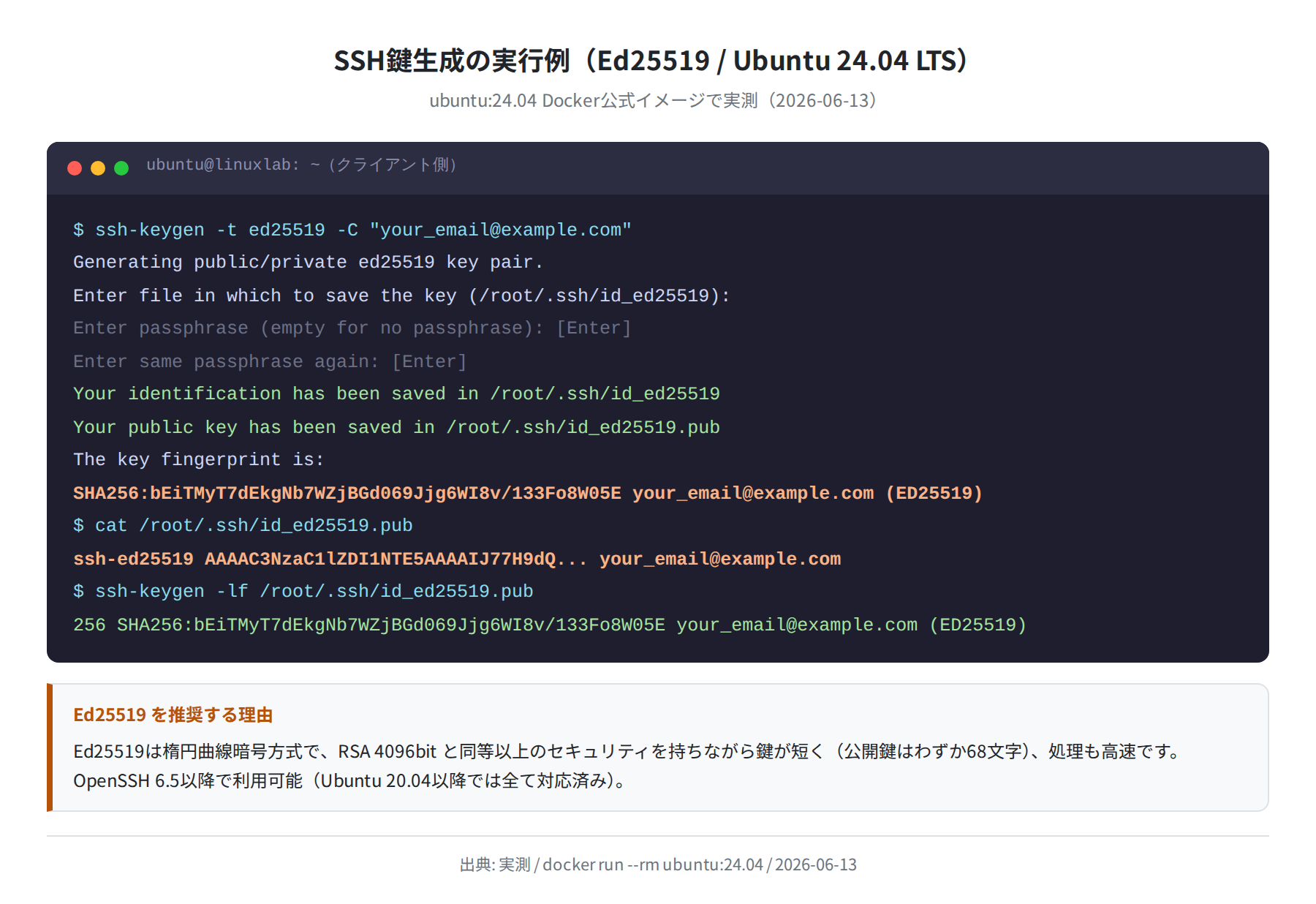Click the heading 'Ed25519 を推奨する理由'
Screen dimensions: 1316x904
(173, 715)
